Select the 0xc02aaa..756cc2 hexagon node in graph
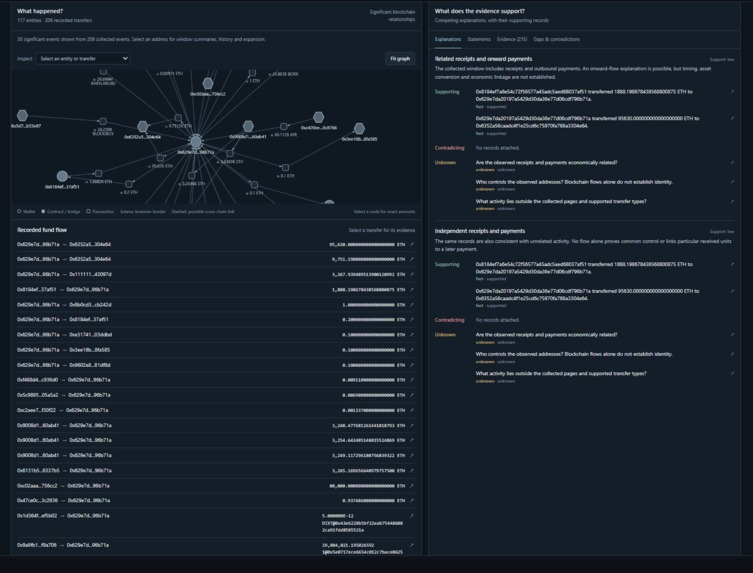753x573 pixels. (207, 84)
